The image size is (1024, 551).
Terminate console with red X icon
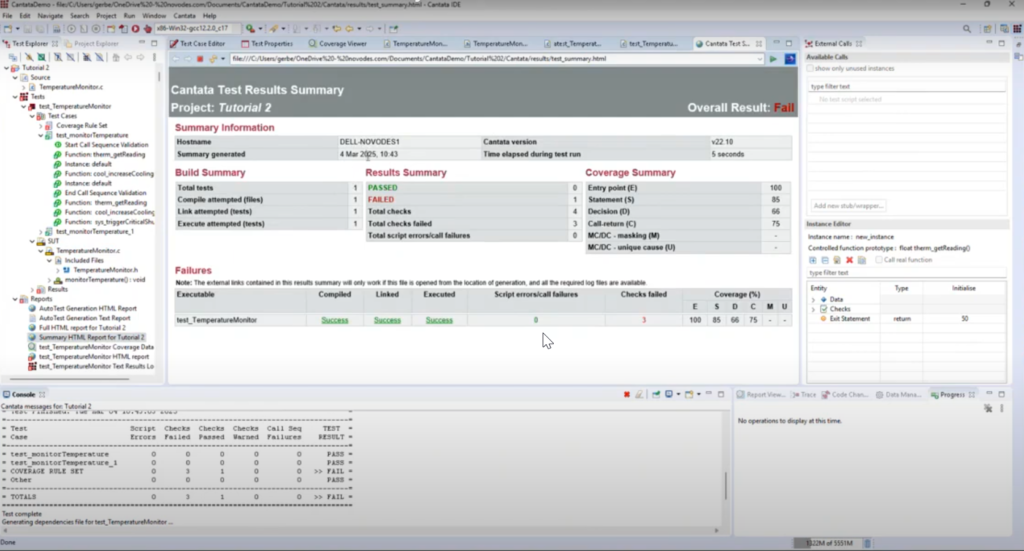pos(626,394)
